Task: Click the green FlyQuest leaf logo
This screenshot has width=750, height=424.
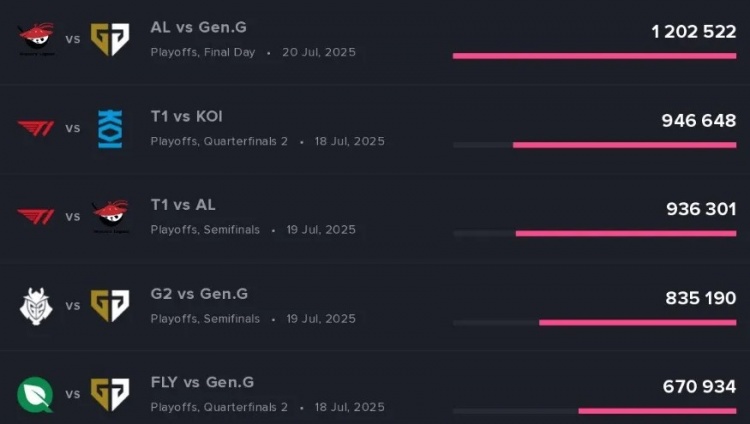Action: (x=35, y=395)
